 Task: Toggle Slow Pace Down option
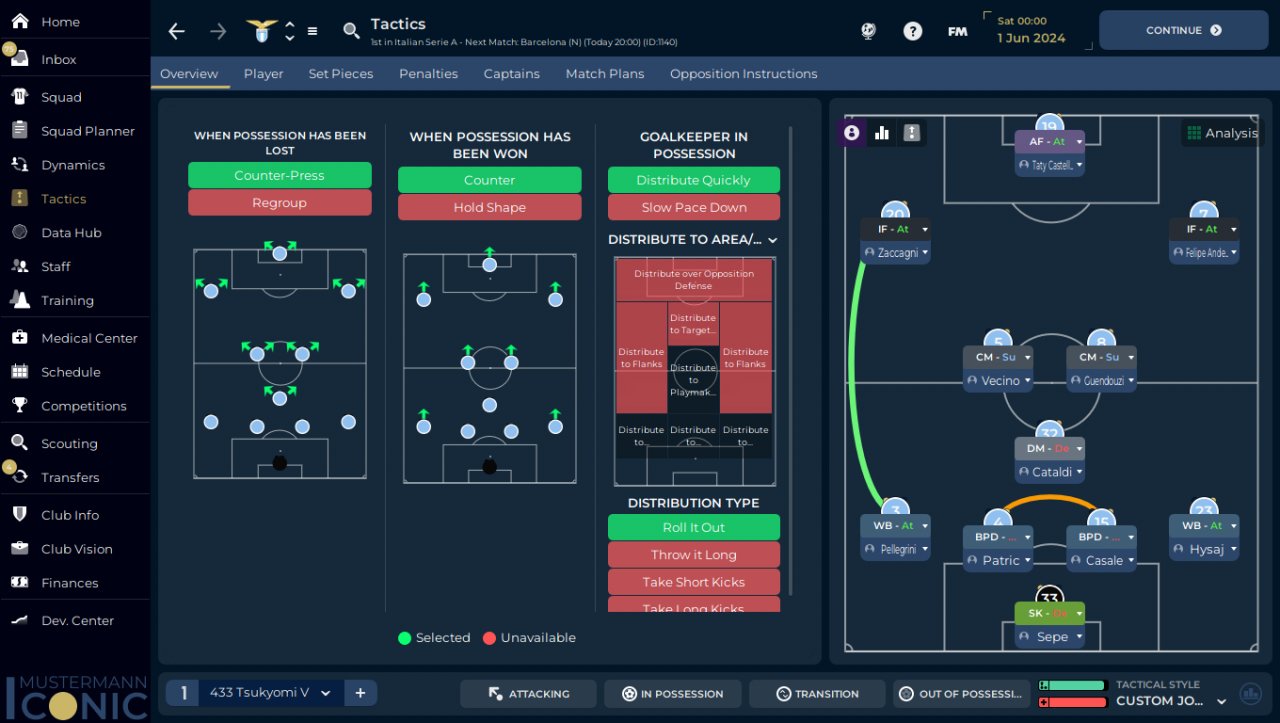694,207
